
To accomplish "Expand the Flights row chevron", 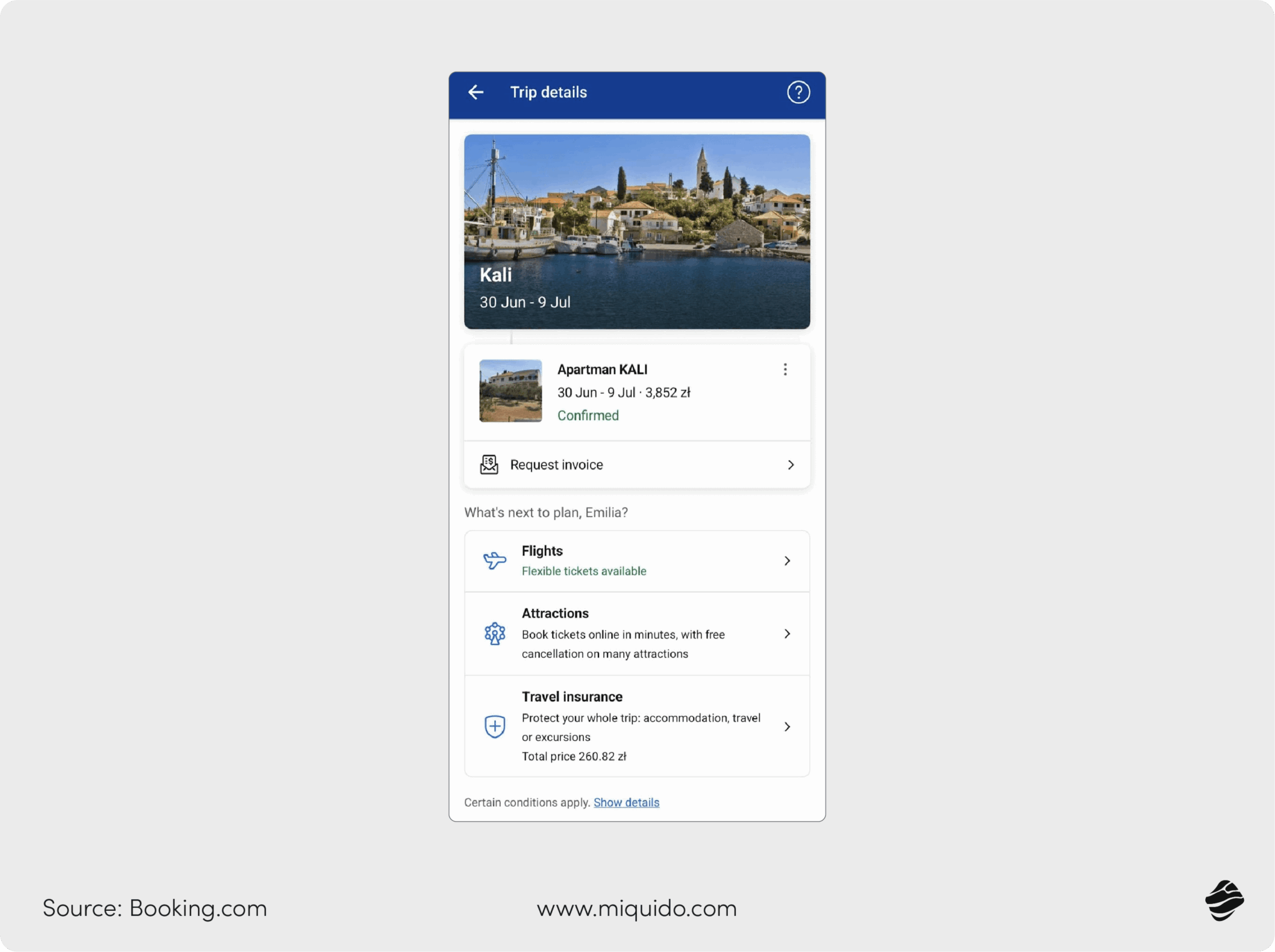I will click(787, 561).
